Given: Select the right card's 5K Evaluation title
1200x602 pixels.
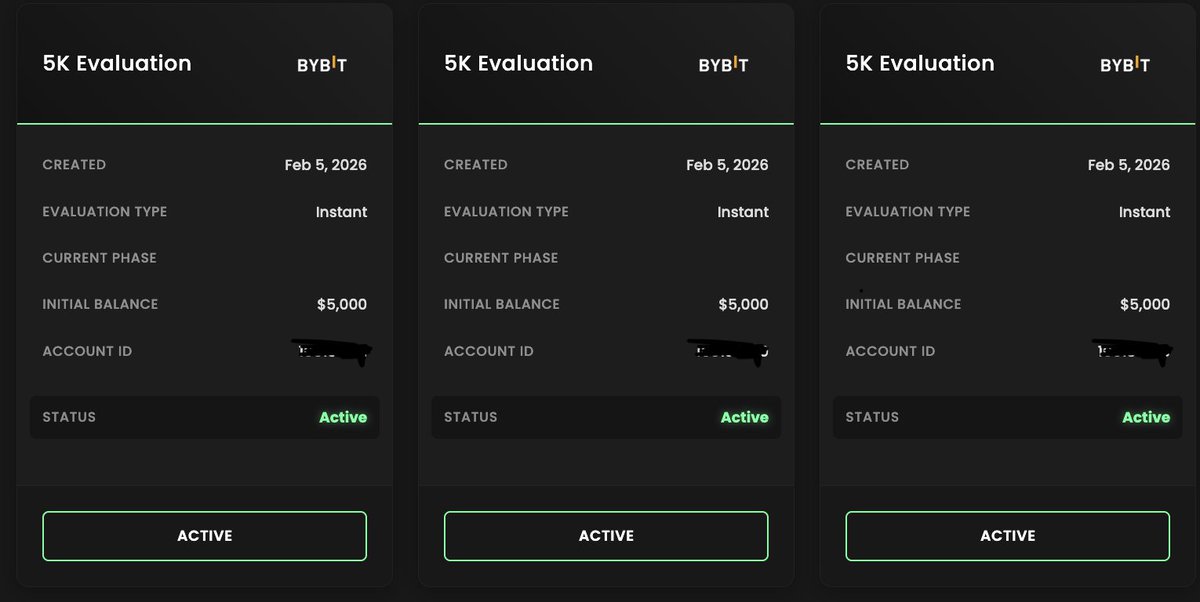Looking at the screenshot, I should pyautogui.click(x=920, y=63).
